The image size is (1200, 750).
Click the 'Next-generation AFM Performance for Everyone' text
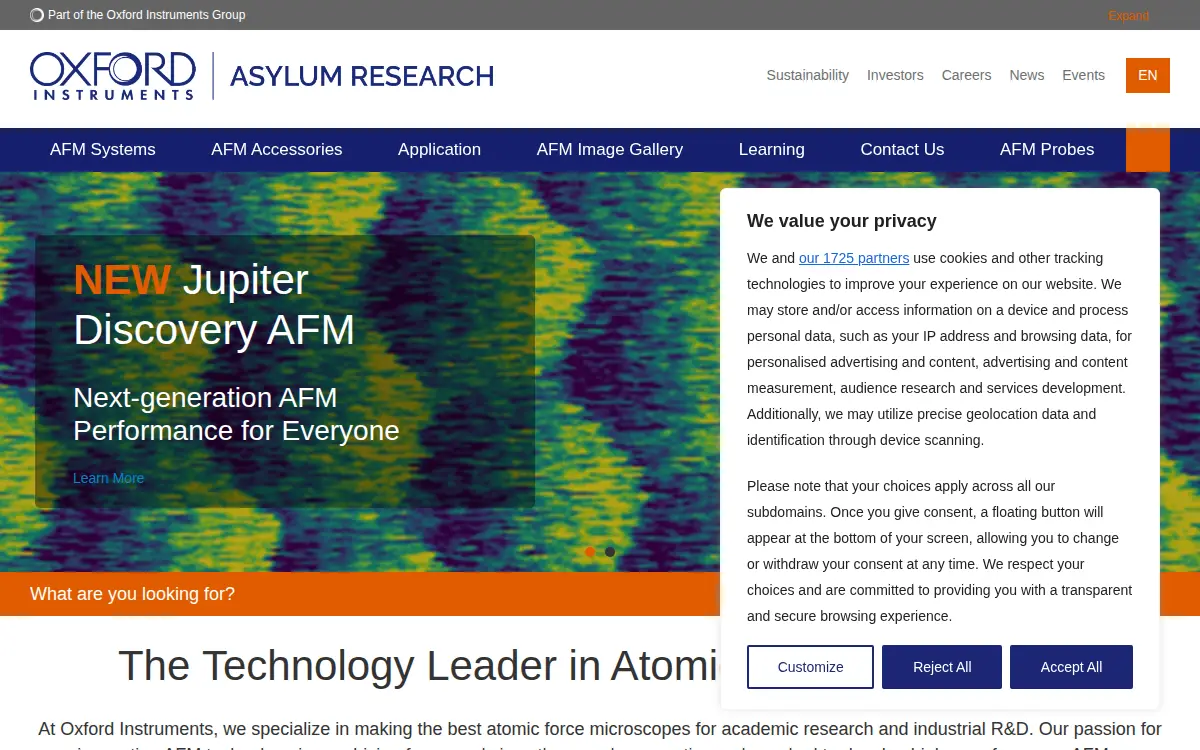[x=236, y=414]
